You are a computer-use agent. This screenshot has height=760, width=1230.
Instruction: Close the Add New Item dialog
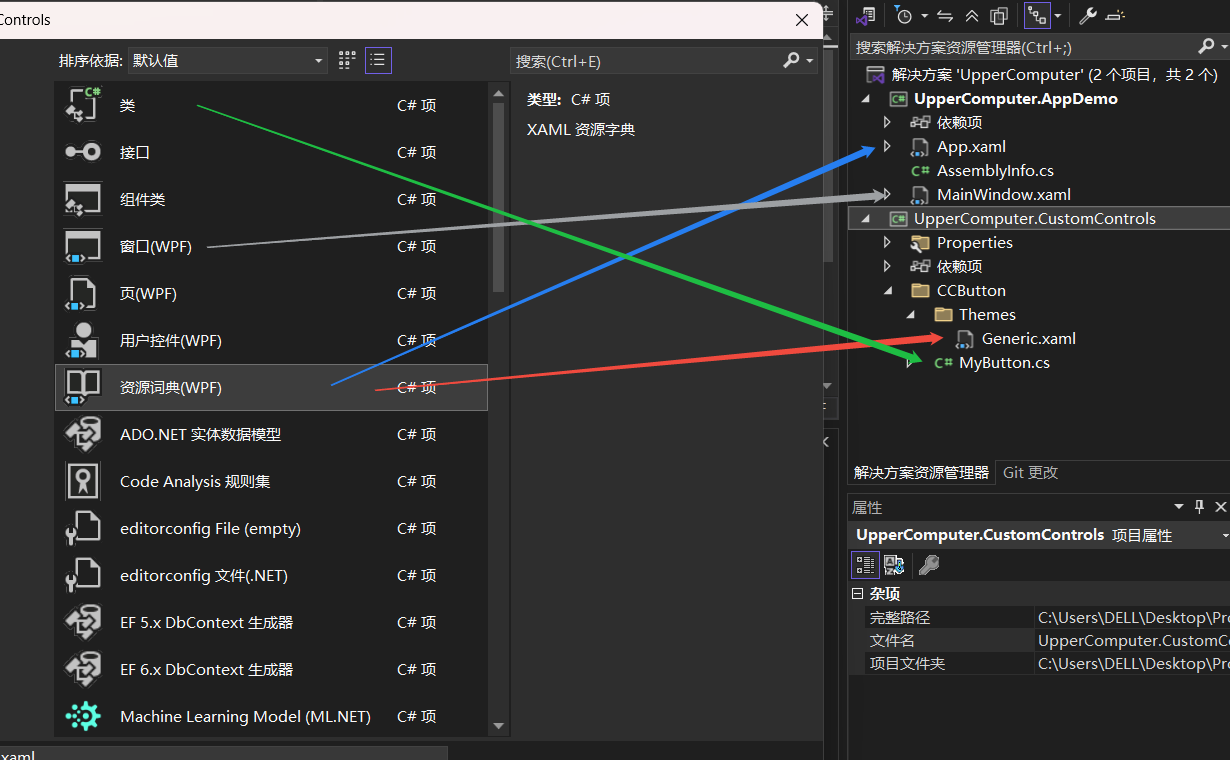(x=802, y=19)
